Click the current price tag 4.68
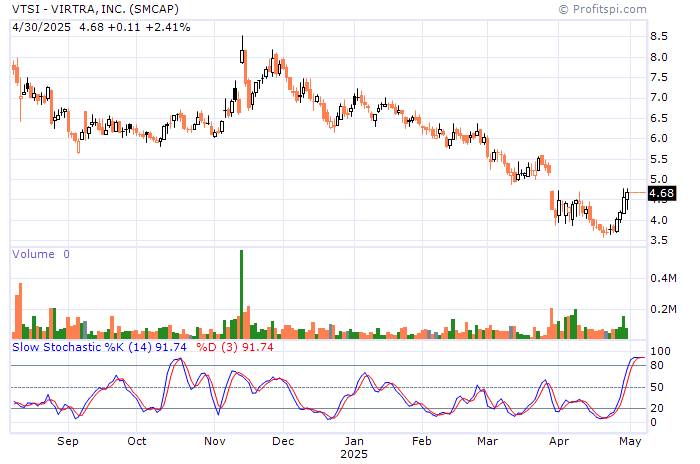The height and width of the screenshot is (464, 700). (x=661, y=193)
